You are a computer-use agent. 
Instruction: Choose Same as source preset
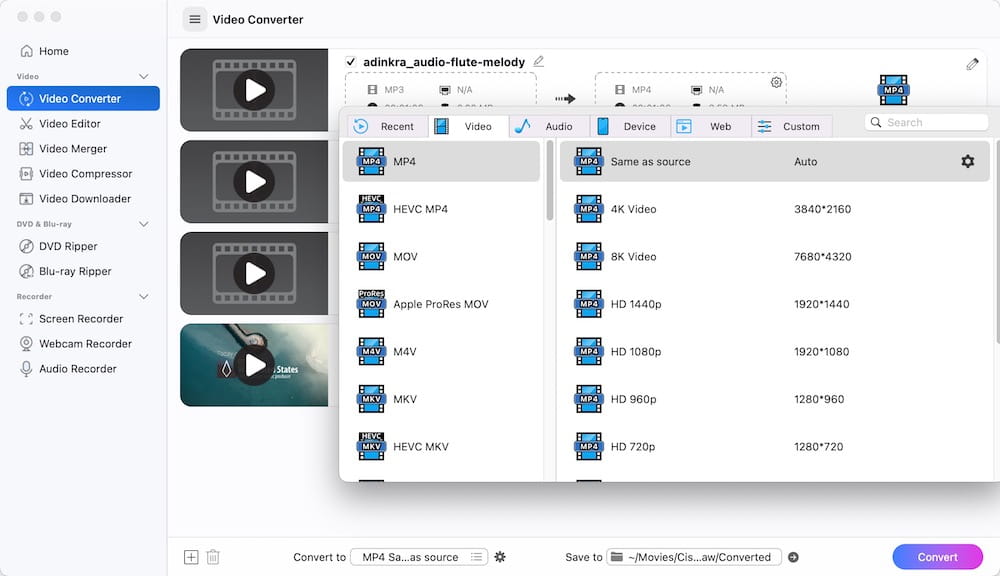(774, 161)
